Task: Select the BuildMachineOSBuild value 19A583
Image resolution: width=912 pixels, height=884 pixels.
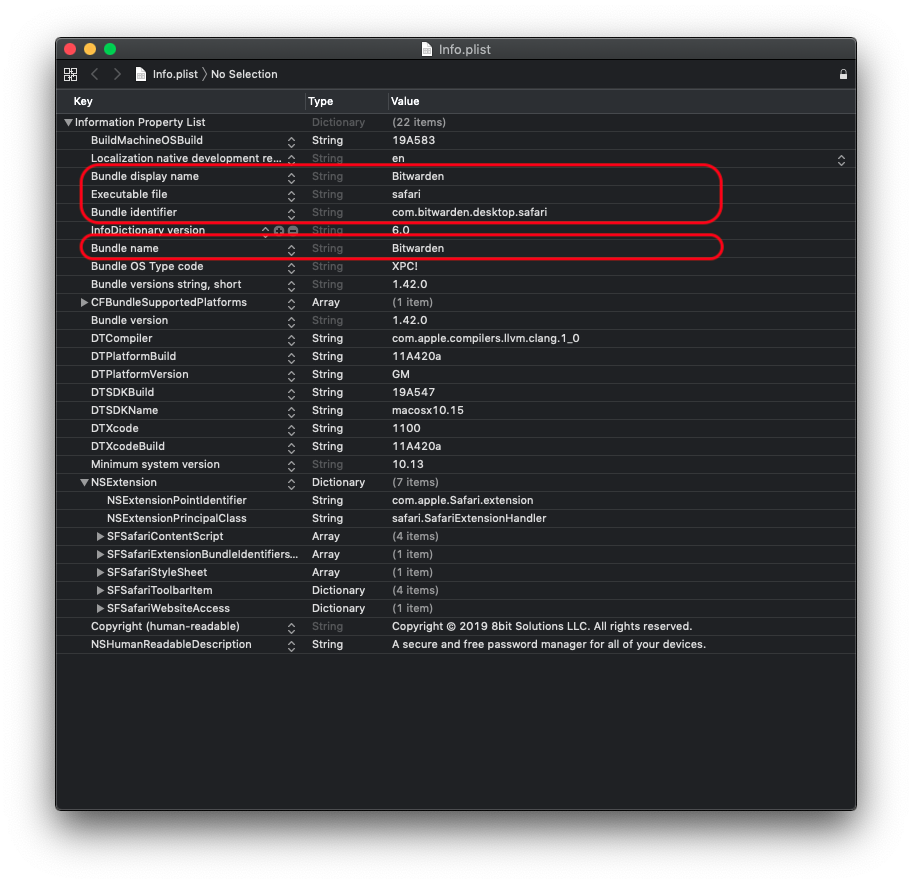Action: point(413,141)
